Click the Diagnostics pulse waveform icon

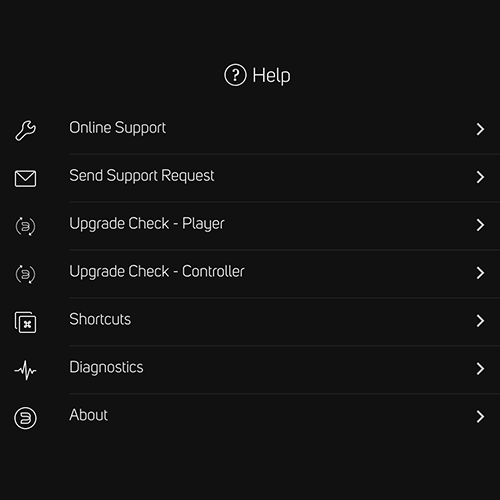(x=25, y=370)
